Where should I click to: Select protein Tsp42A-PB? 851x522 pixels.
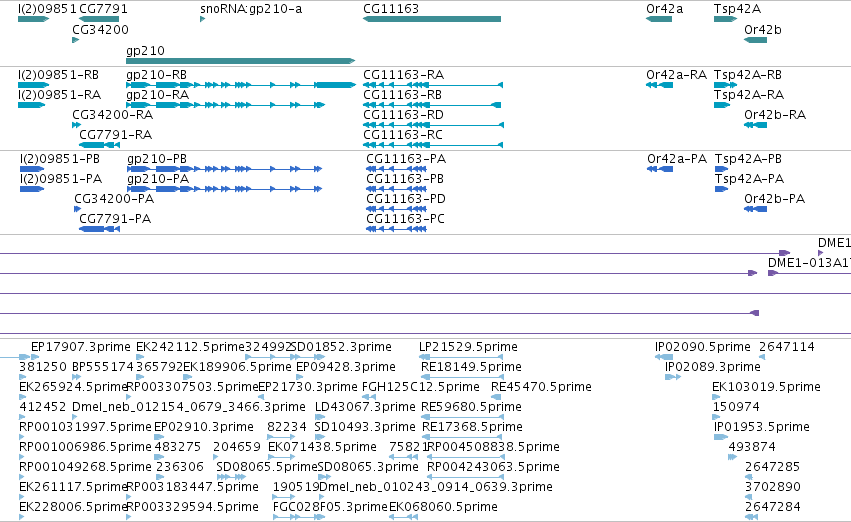click(x=721, y=169)
